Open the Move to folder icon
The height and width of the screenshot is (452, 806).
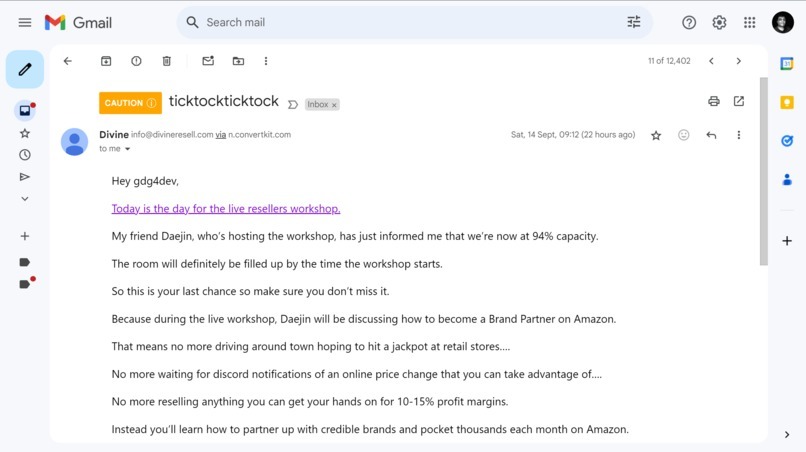click(x=238, y=61)
